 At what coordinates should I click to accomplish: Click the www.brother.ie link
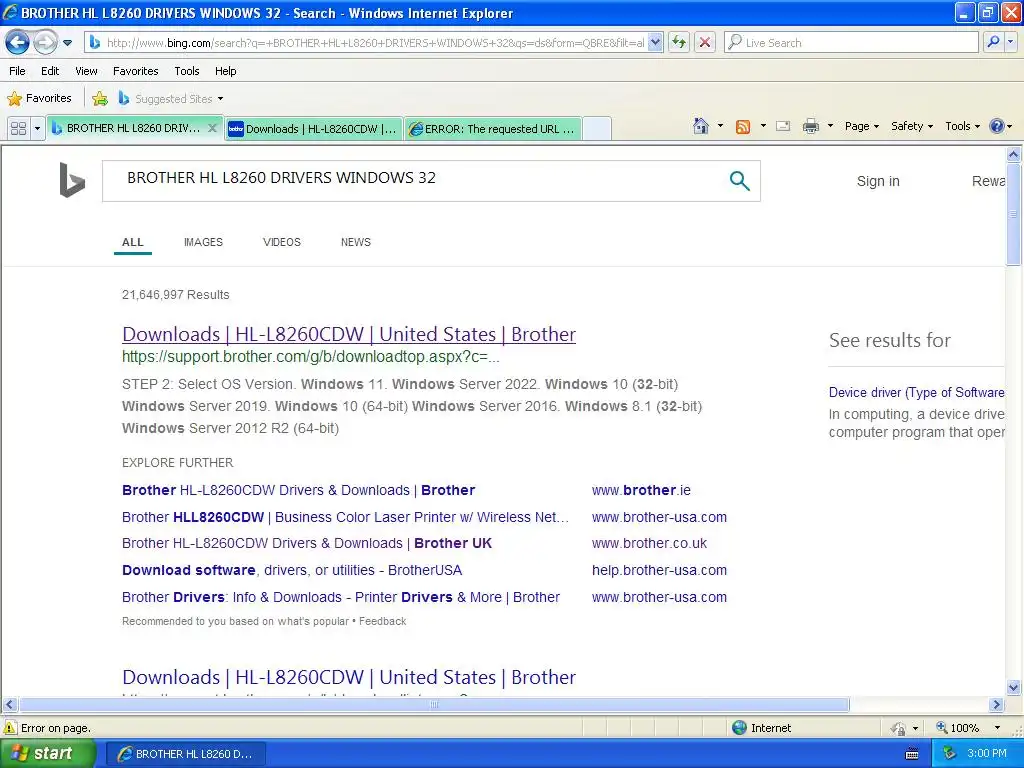(x=641, y=490)
